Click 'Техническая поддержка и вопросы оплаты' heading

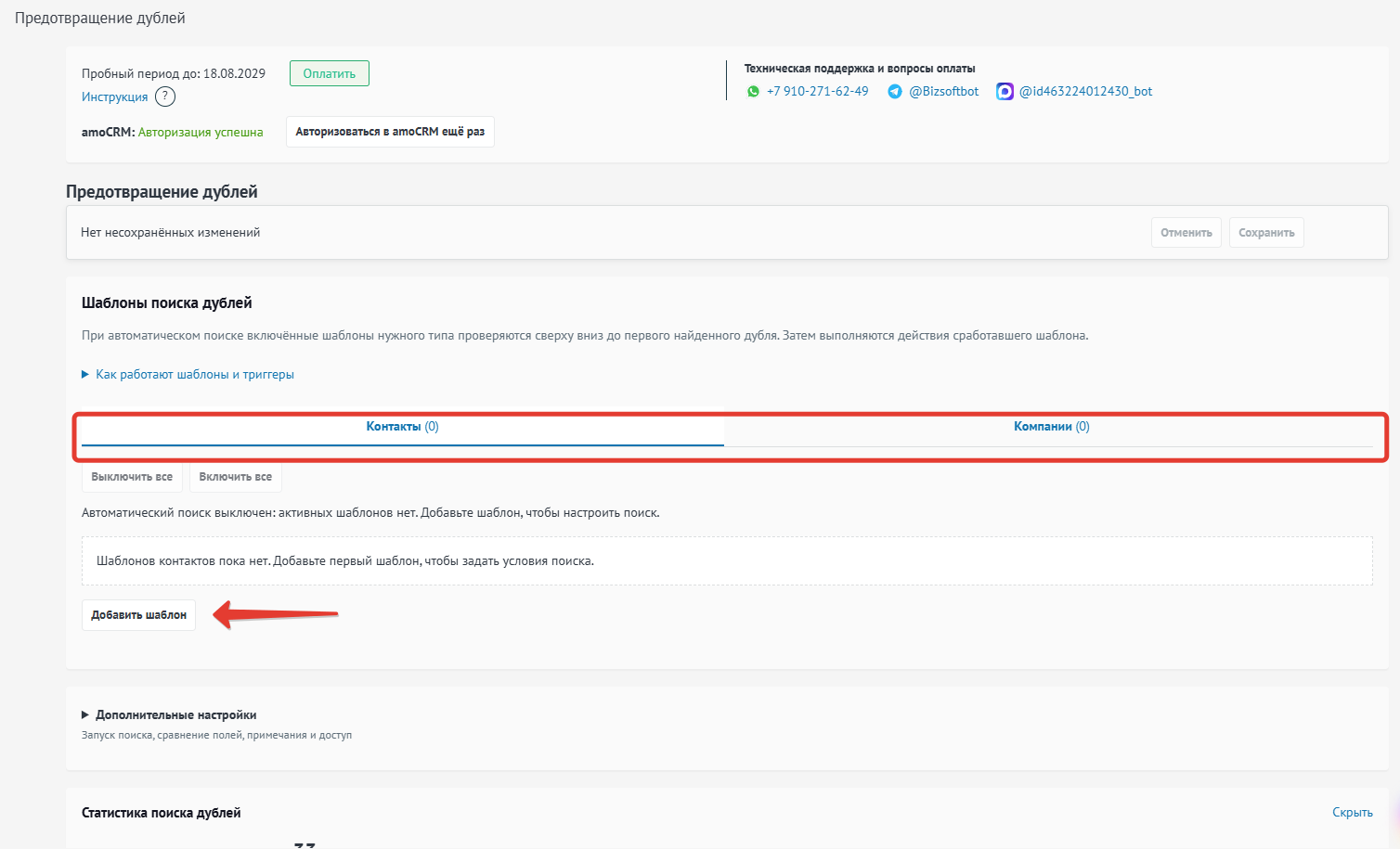tap(860, 68)
